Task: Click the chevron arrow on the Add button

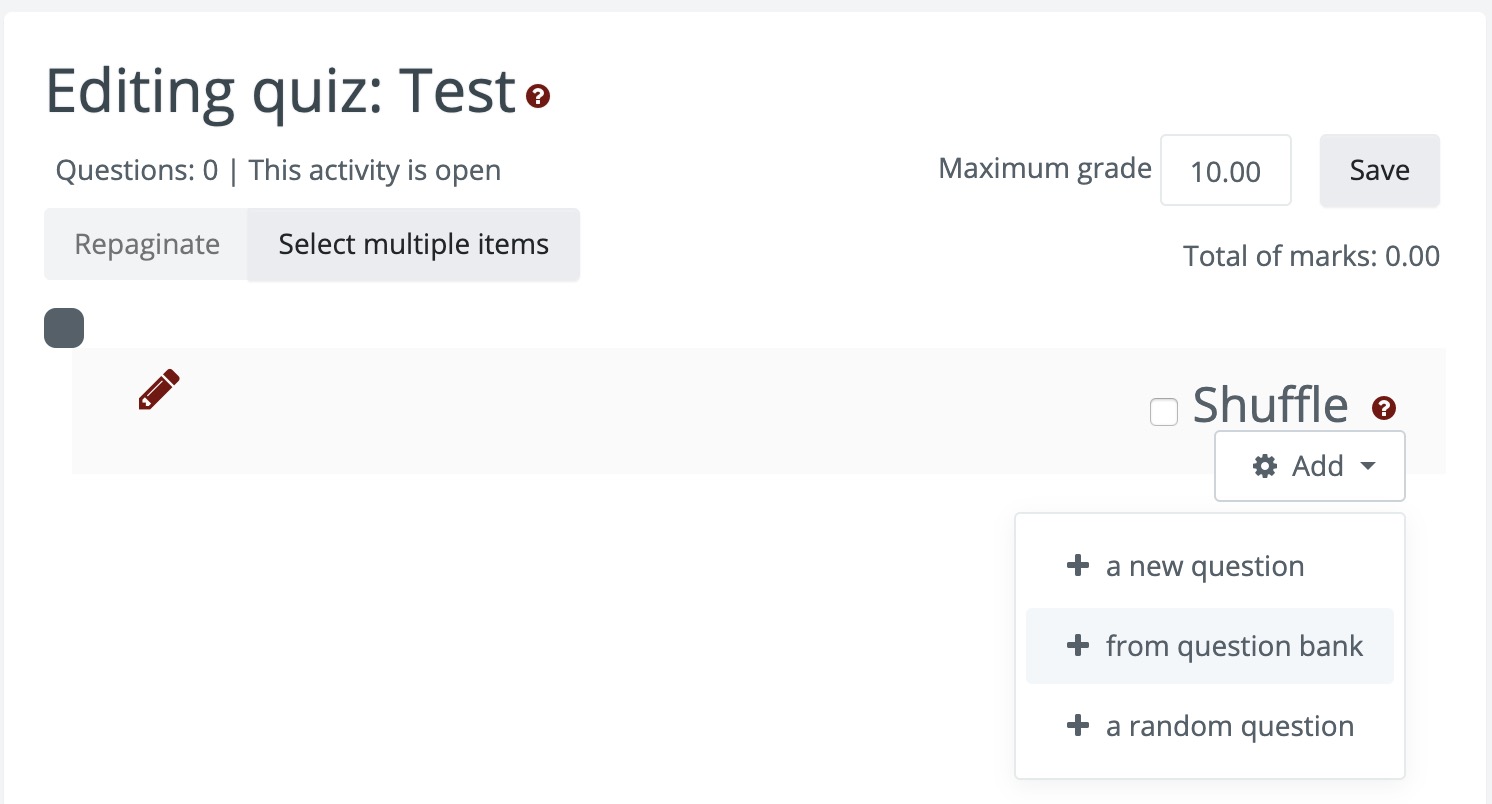Action: tap(1369, 466)
